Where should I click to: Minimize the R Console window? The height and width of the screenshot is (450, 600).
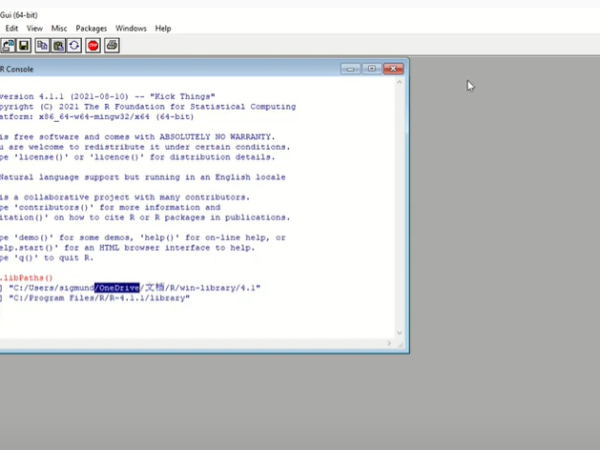pyautogui.click(x=349, y=69)
